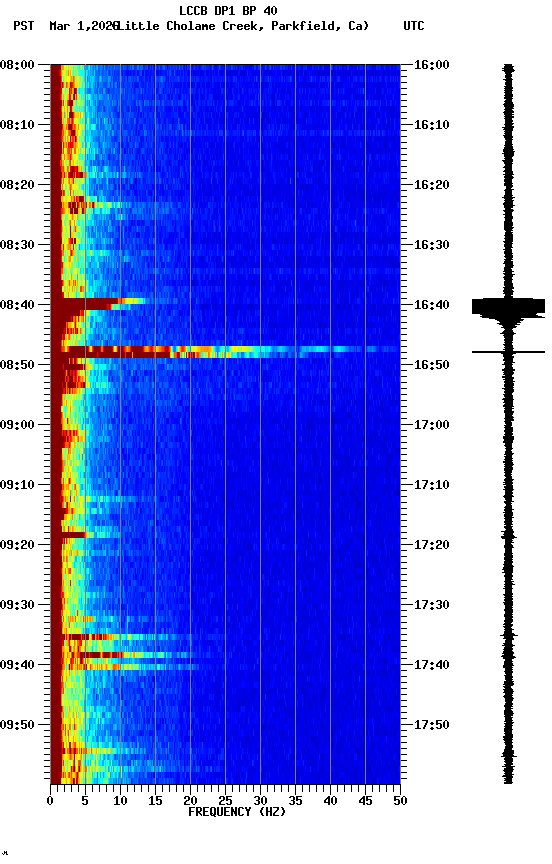Click the 16:20 UTC time label
The width and height of the screenshot is (552, 864).
(432, 185)
